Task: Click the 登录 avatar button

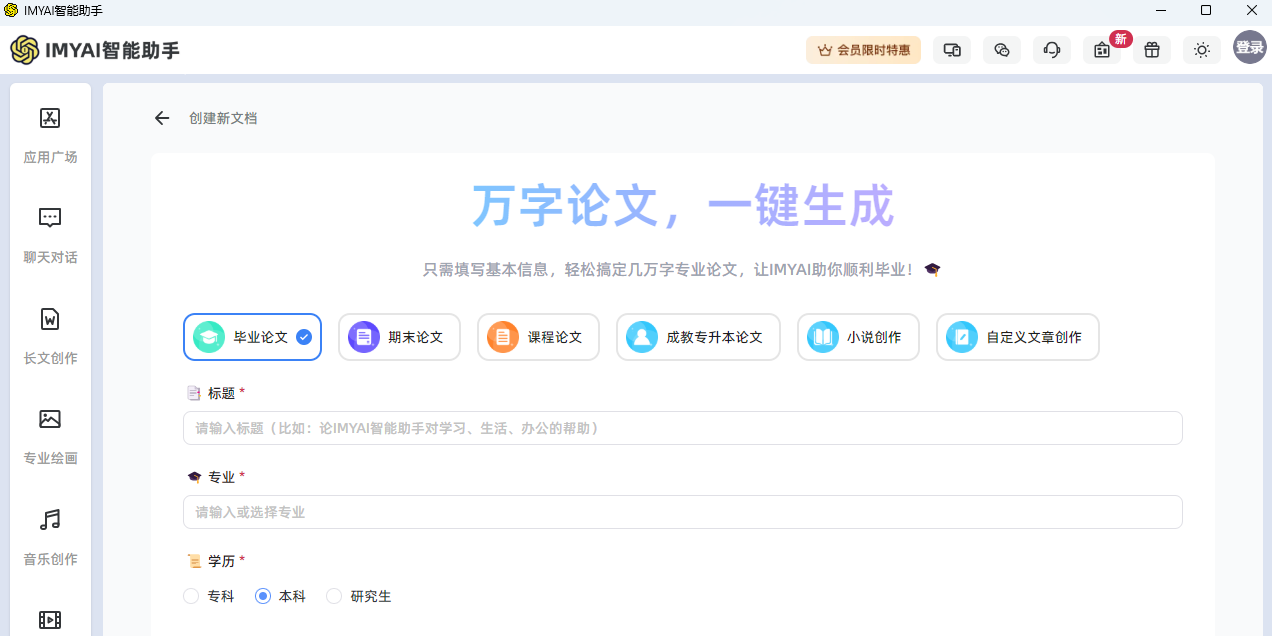Action: click(1250, 47)
